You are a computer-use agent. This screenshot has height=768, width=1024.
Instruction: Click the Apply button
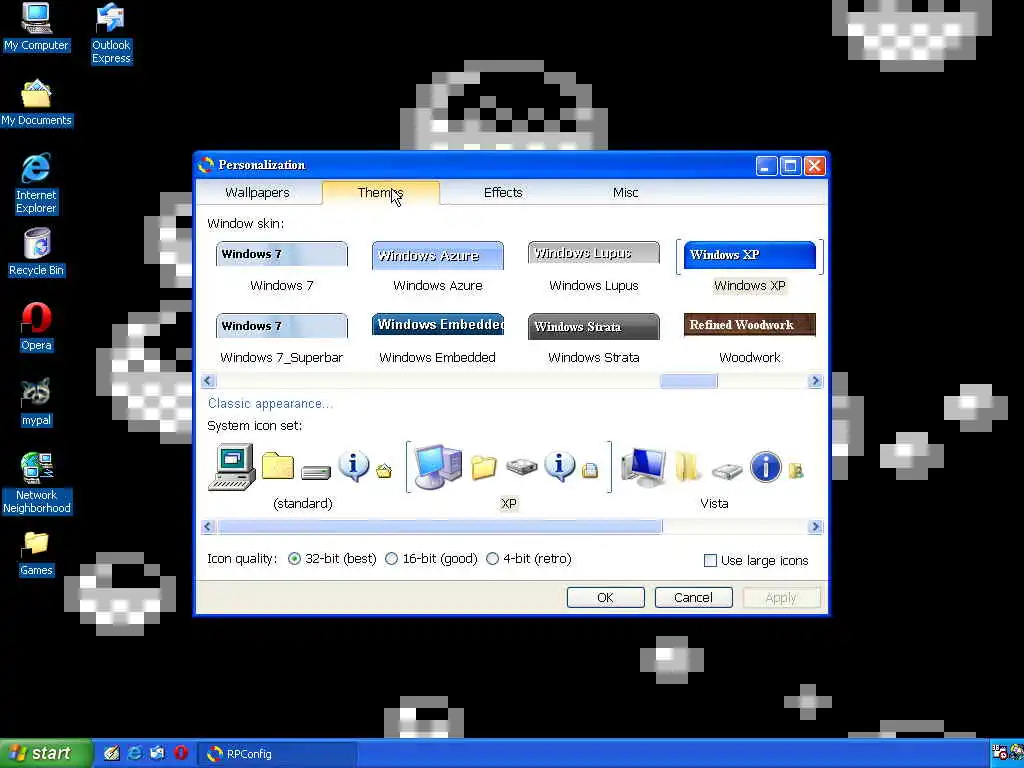pos(781,598)
